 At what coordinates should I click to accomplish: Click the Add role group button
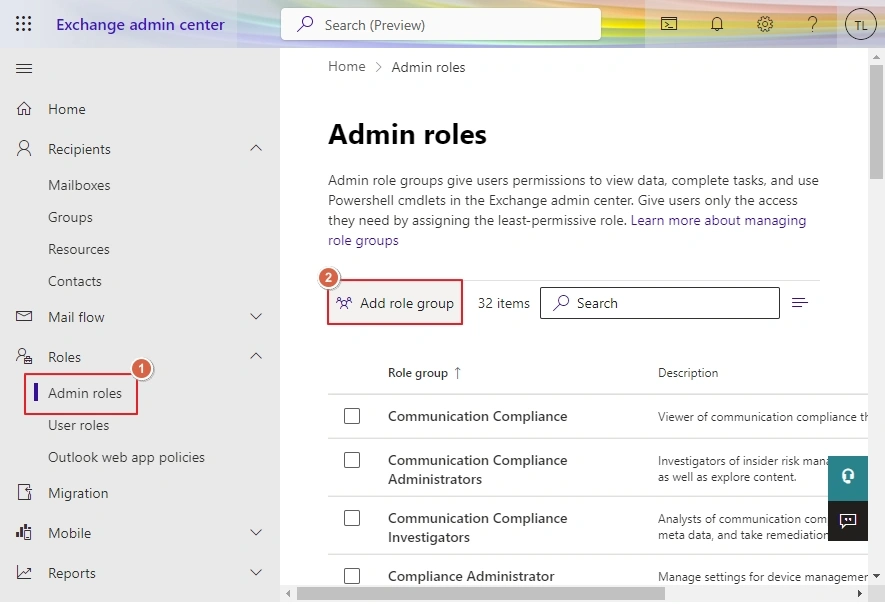click(395, 303)
